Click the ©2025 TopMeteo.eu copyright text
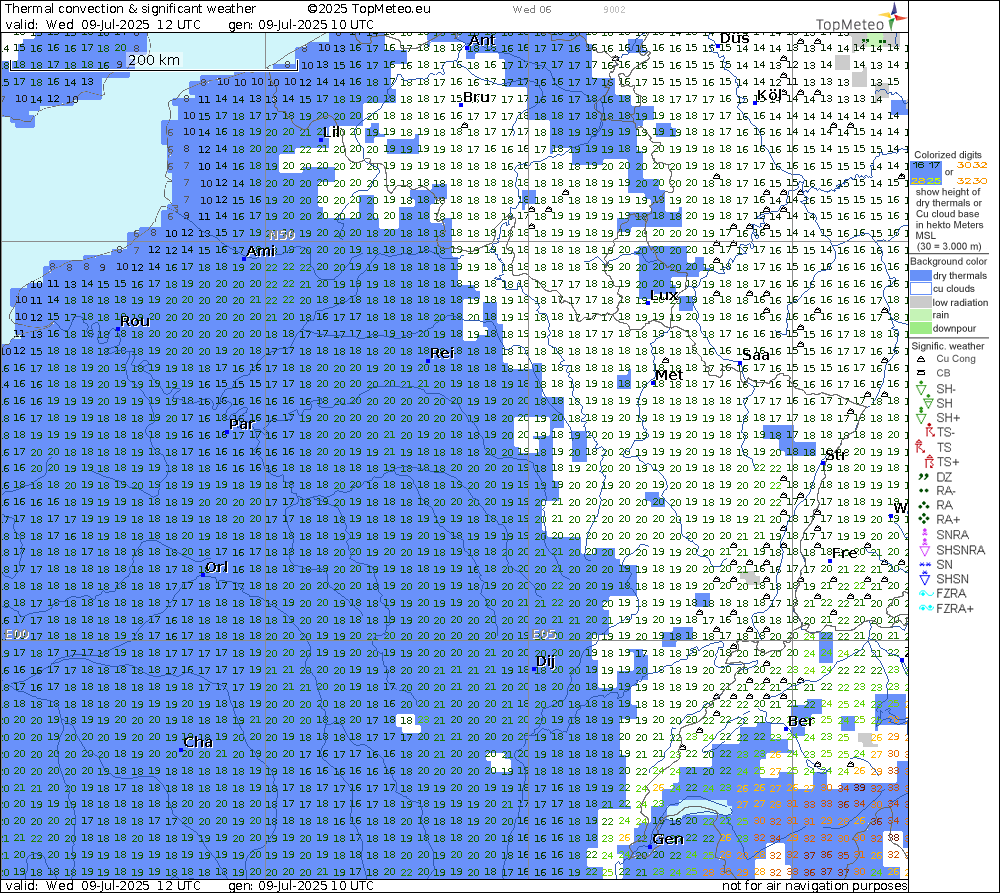This screenshot has height=893, width=1000. click(x=369, y=9)
